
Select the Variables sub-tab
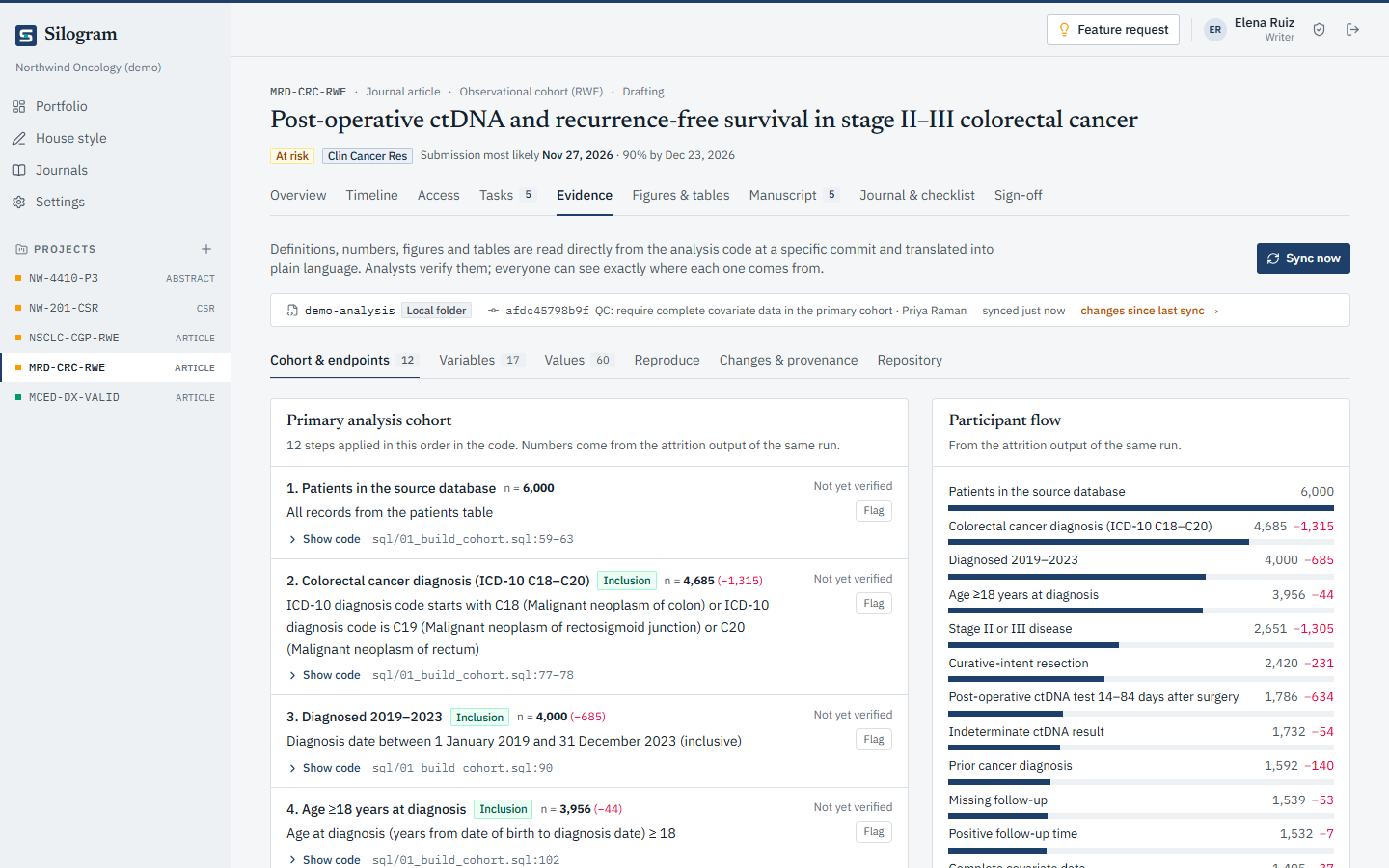click(481, 360)
